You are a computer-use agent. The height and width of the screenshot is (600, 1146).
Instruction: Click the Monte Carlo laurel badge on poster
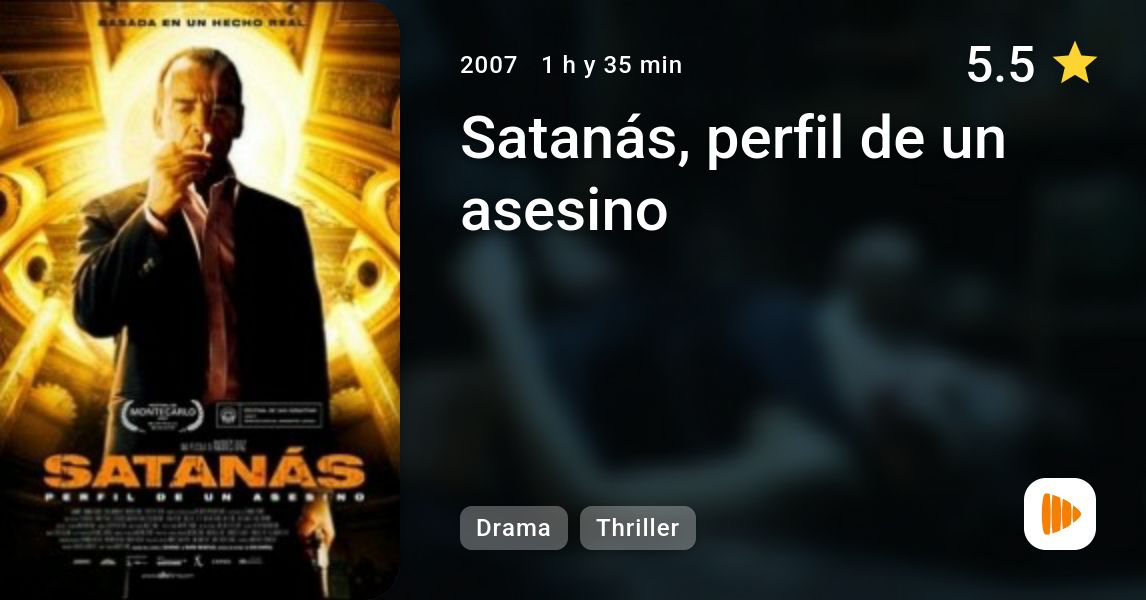[162, 415]
